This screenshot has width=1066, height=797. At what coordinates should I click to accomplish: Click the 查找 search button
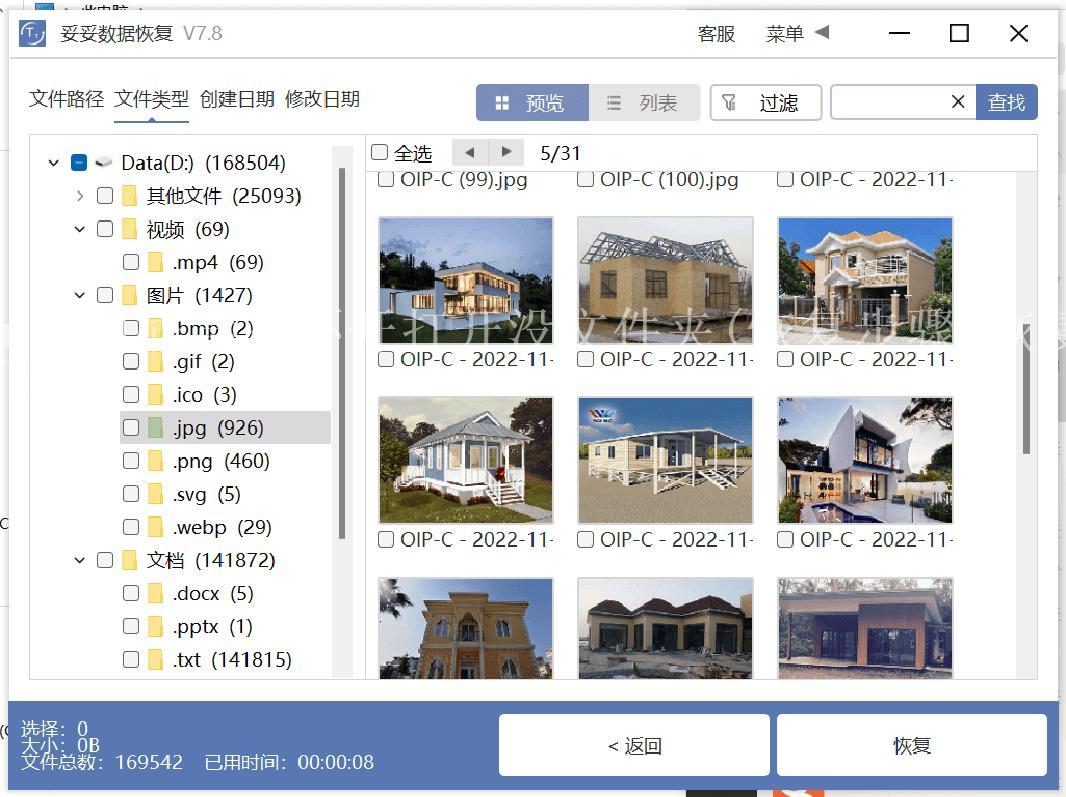click(x=1007, y=102)
